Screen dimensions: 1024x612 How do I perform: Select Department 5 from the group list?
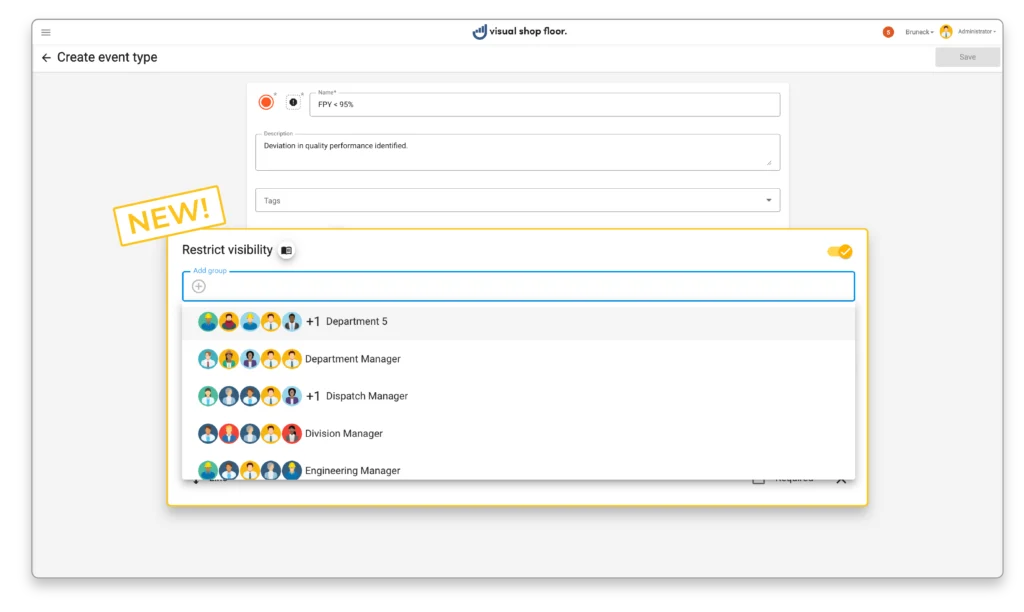click(356, 322)
